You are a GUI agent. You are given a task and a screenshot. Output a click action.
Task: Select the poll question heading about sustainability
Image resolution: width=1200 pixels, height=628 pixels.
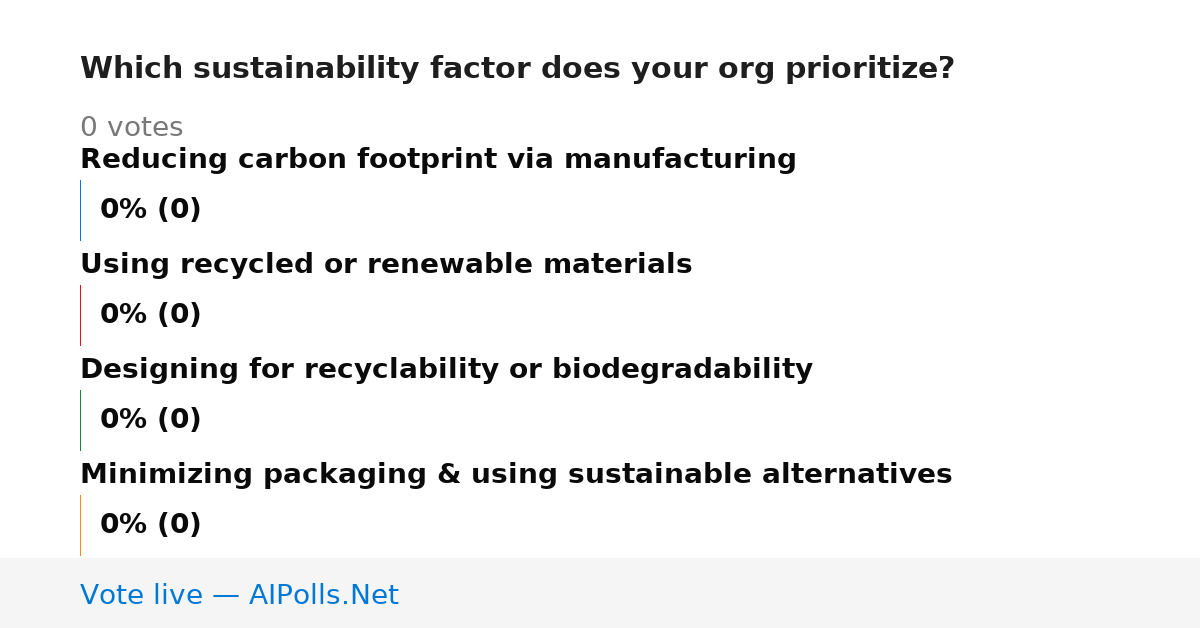(517, 69)
